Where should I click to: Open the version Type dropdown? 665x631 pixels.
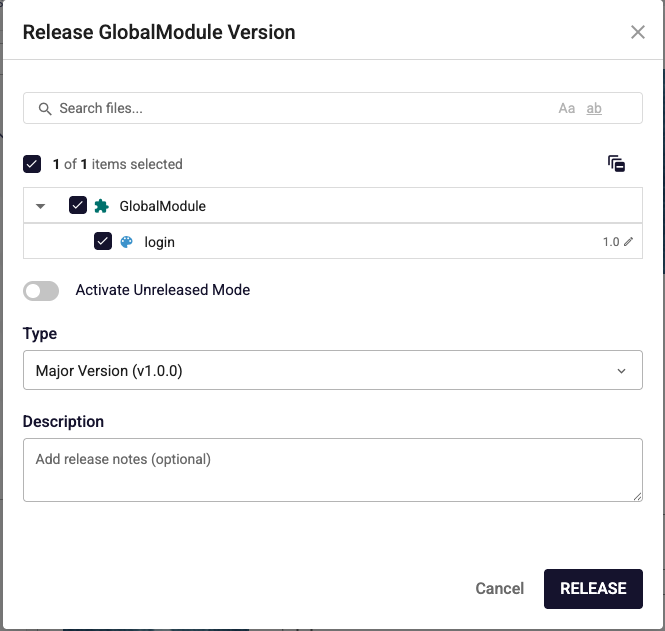(333, 370)
